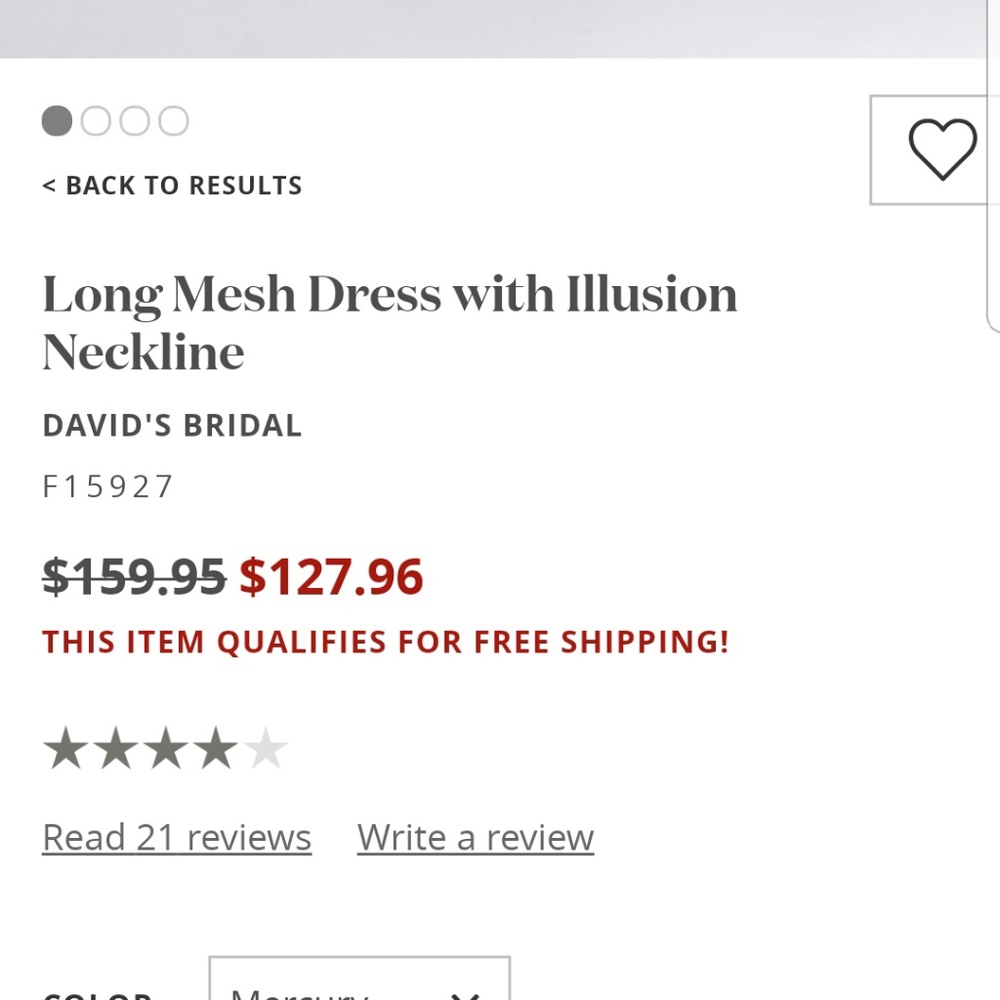
Task: Click the second rating star
Action: click(x=115, y=747)
